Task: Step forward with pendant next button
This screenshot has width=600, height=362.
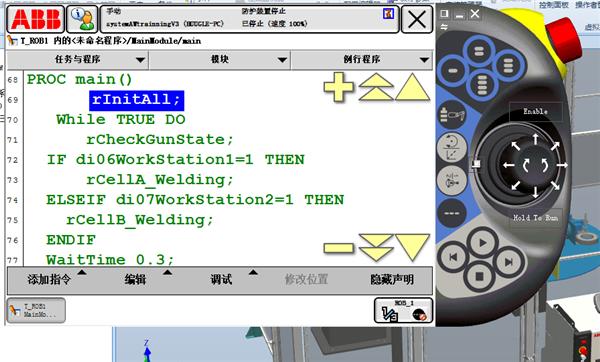Action: coord(509,262)
